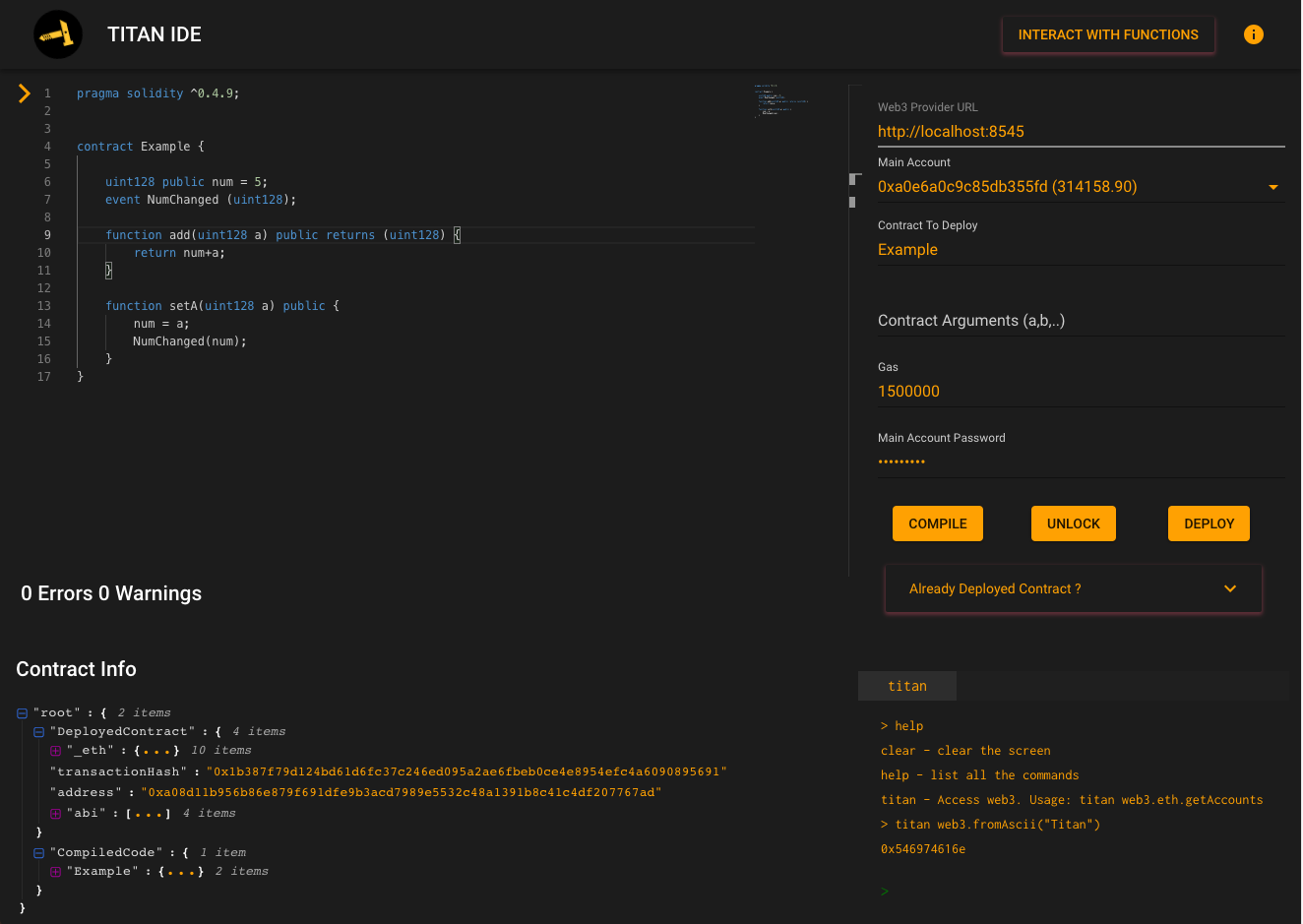Click line number 9 in editor
Image resolution: width=1303 pixels, height=924 pixels.
(46, 235)
